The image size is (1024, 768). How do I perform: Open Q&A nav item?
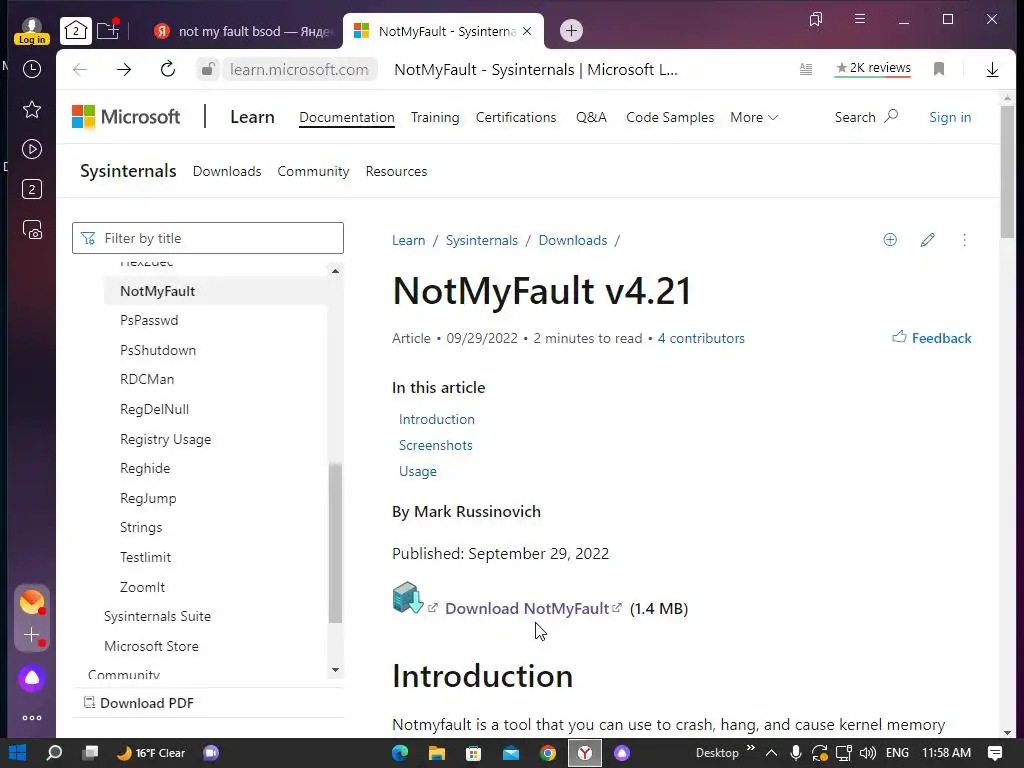[x=591, y=118]
